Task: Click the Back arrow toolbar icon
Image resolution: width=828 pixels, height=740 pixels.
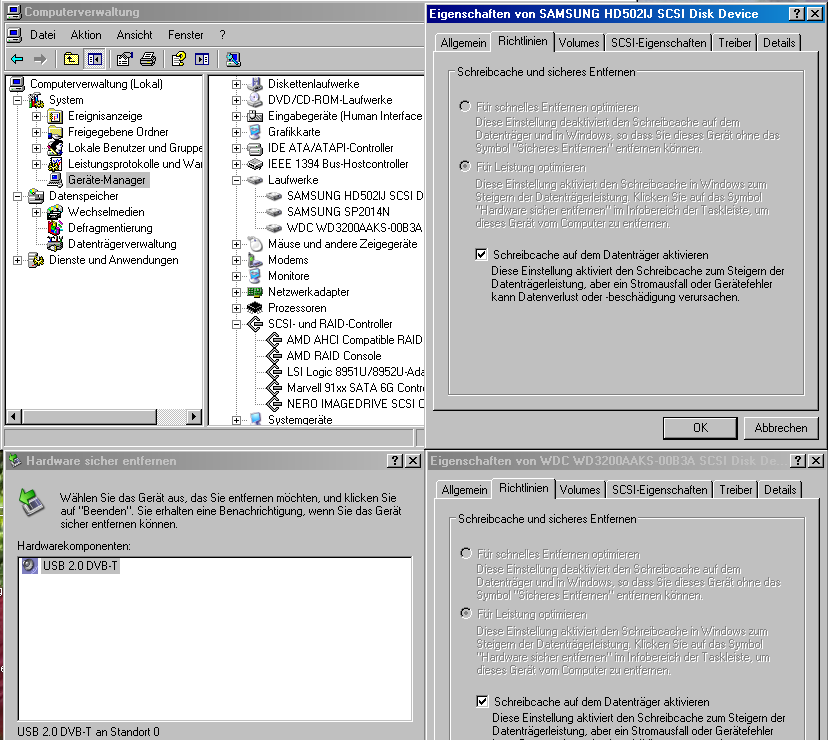Action: pos(17,59)
